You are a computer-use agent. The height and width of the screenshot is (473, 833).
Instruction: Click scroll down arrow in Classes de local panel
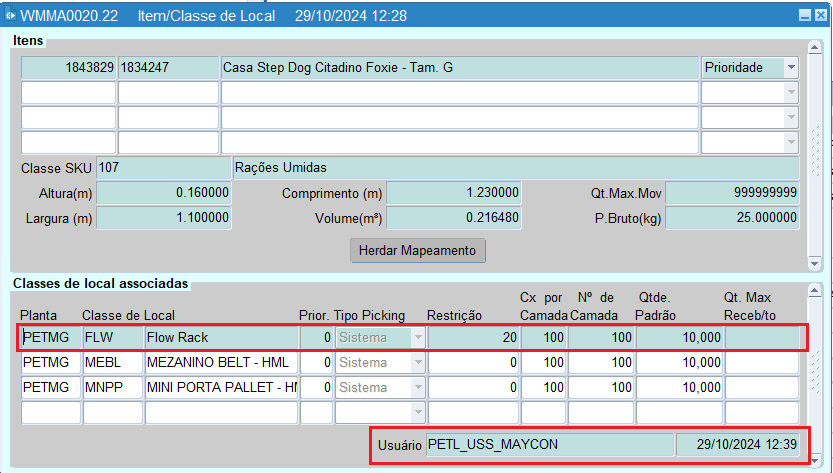pos(814,457)
